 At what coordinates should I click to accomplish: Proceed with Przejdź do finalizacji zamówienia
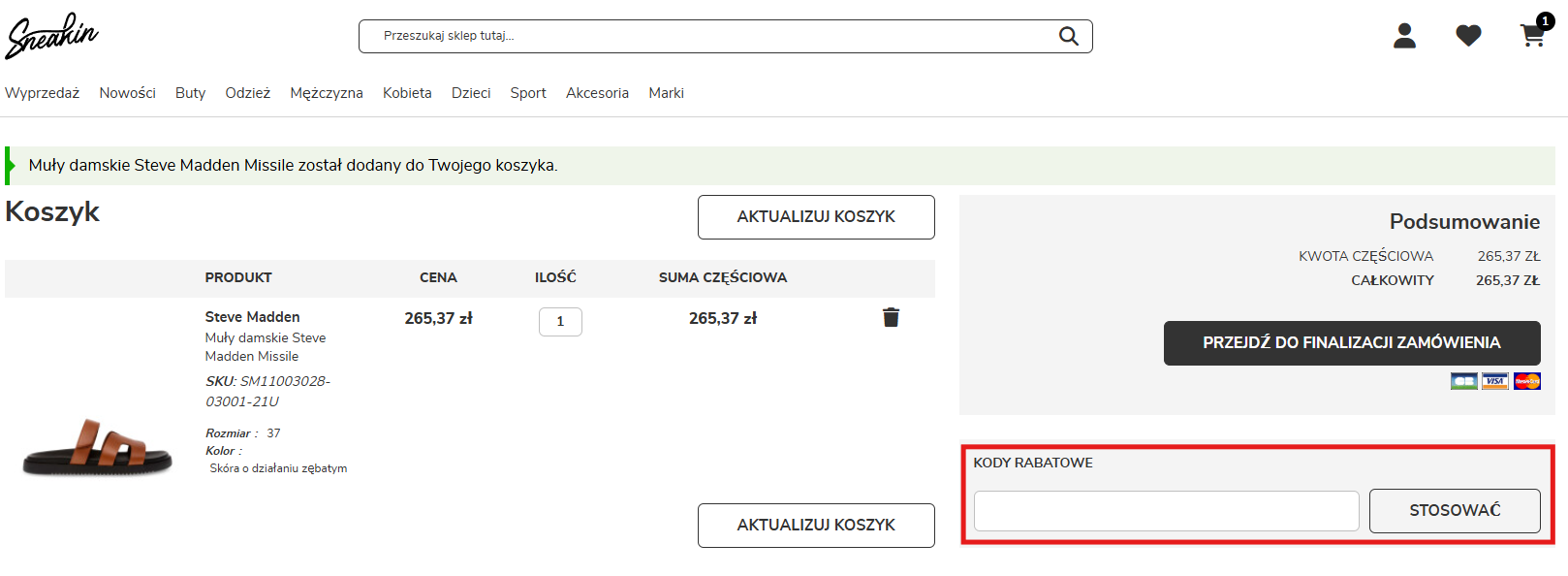[1352, 343]
